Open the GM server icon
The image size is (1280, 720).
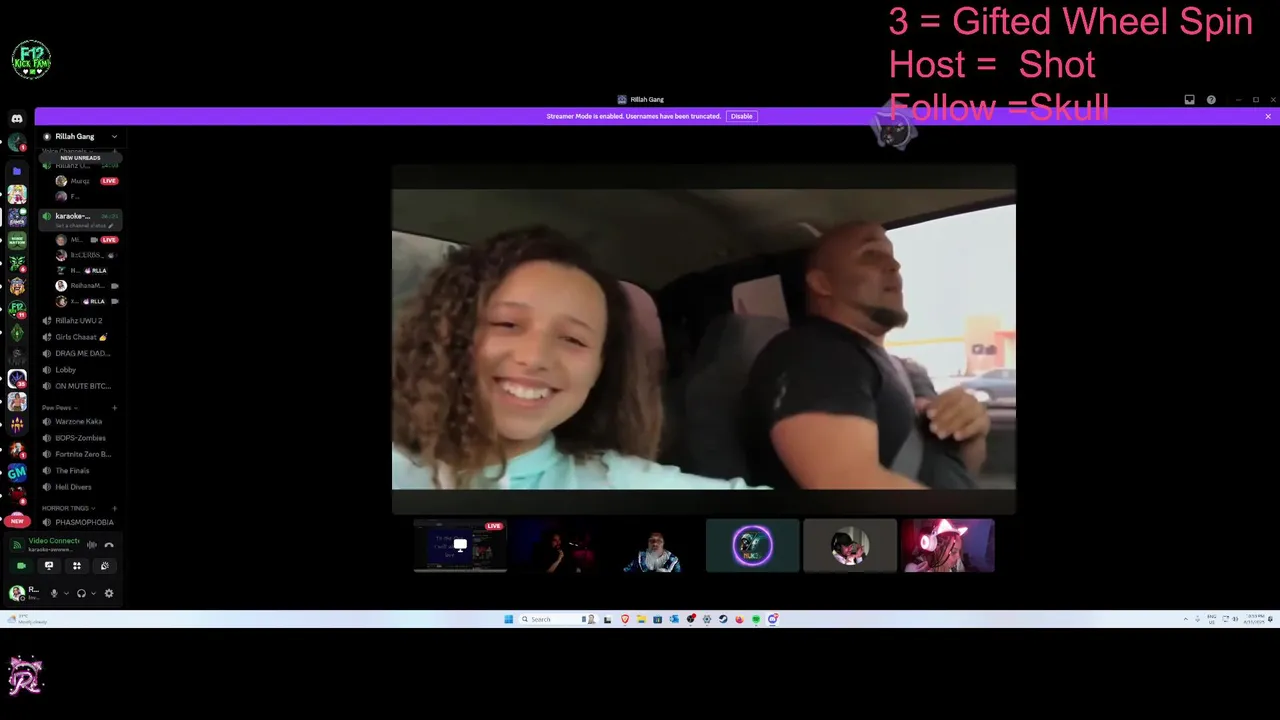[17, 472]
